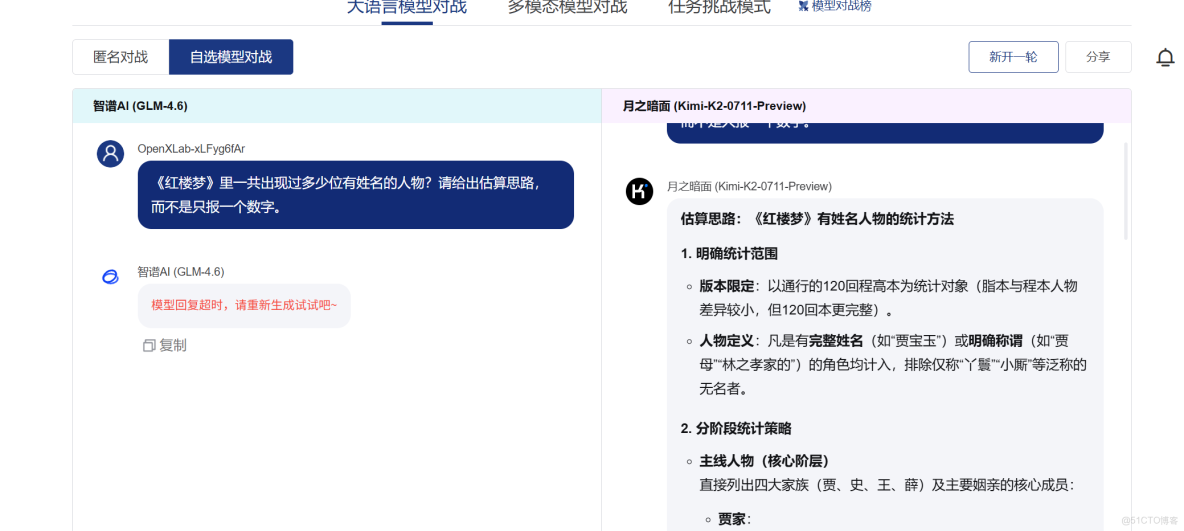
Task: Copy the GLM-4.6 reply with 复制
Action: (x=165, y=345)
